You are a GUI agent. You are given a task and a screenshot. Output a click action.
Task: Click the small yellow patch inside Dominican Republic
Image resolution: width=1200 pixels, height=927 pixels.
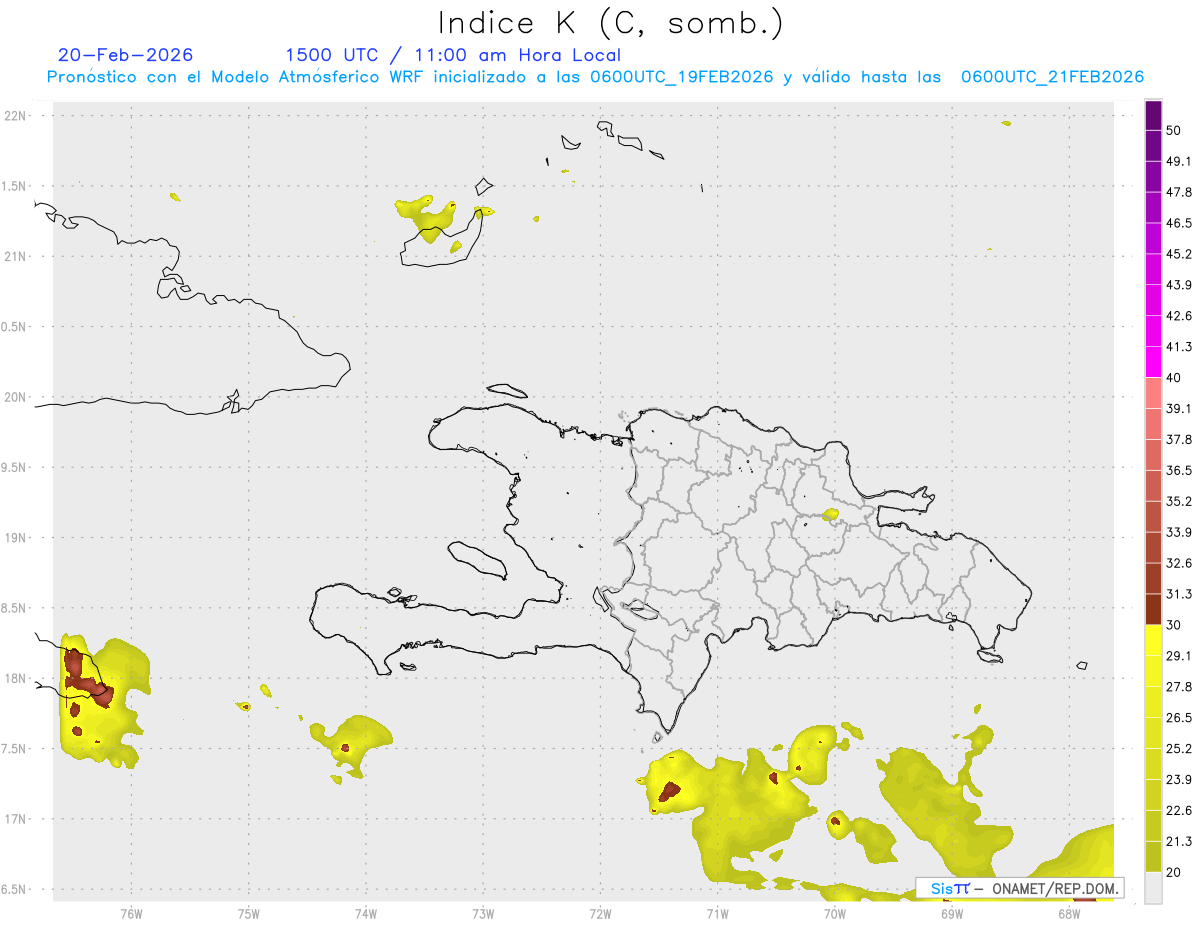click(x=830, y=516)
